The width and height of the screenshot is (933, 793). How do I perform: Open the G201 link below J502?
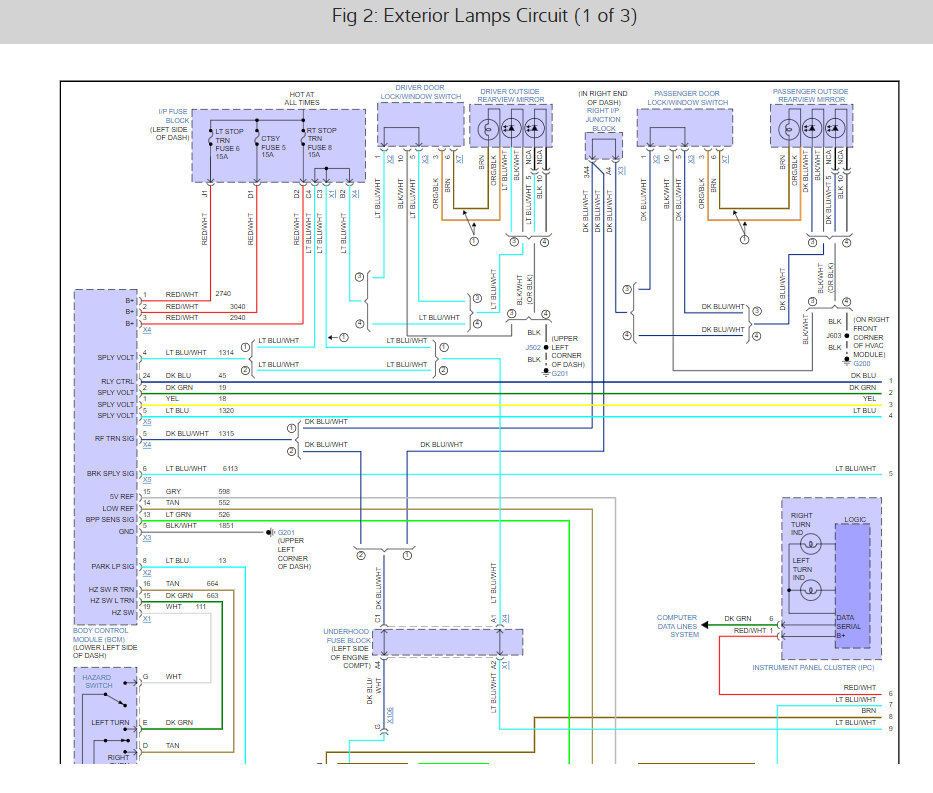point(560,374)
